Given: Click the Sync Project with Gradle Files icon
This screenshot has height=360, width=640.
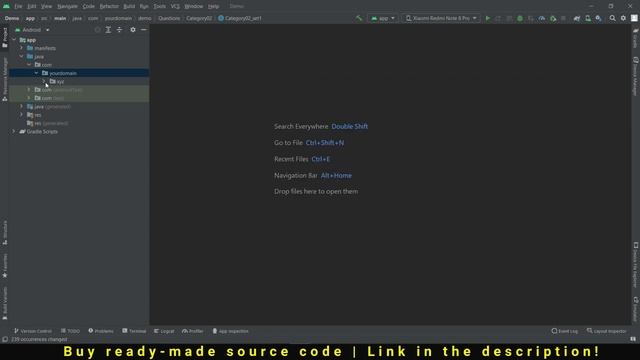Looking at the screenshot, I should point(577,18).
